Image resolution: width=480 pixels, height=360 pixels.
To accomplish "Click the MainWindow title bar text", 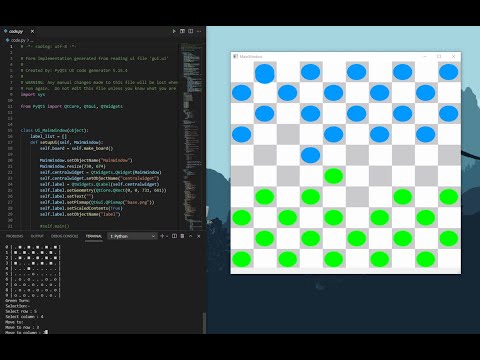I will (x=251, y=57).
